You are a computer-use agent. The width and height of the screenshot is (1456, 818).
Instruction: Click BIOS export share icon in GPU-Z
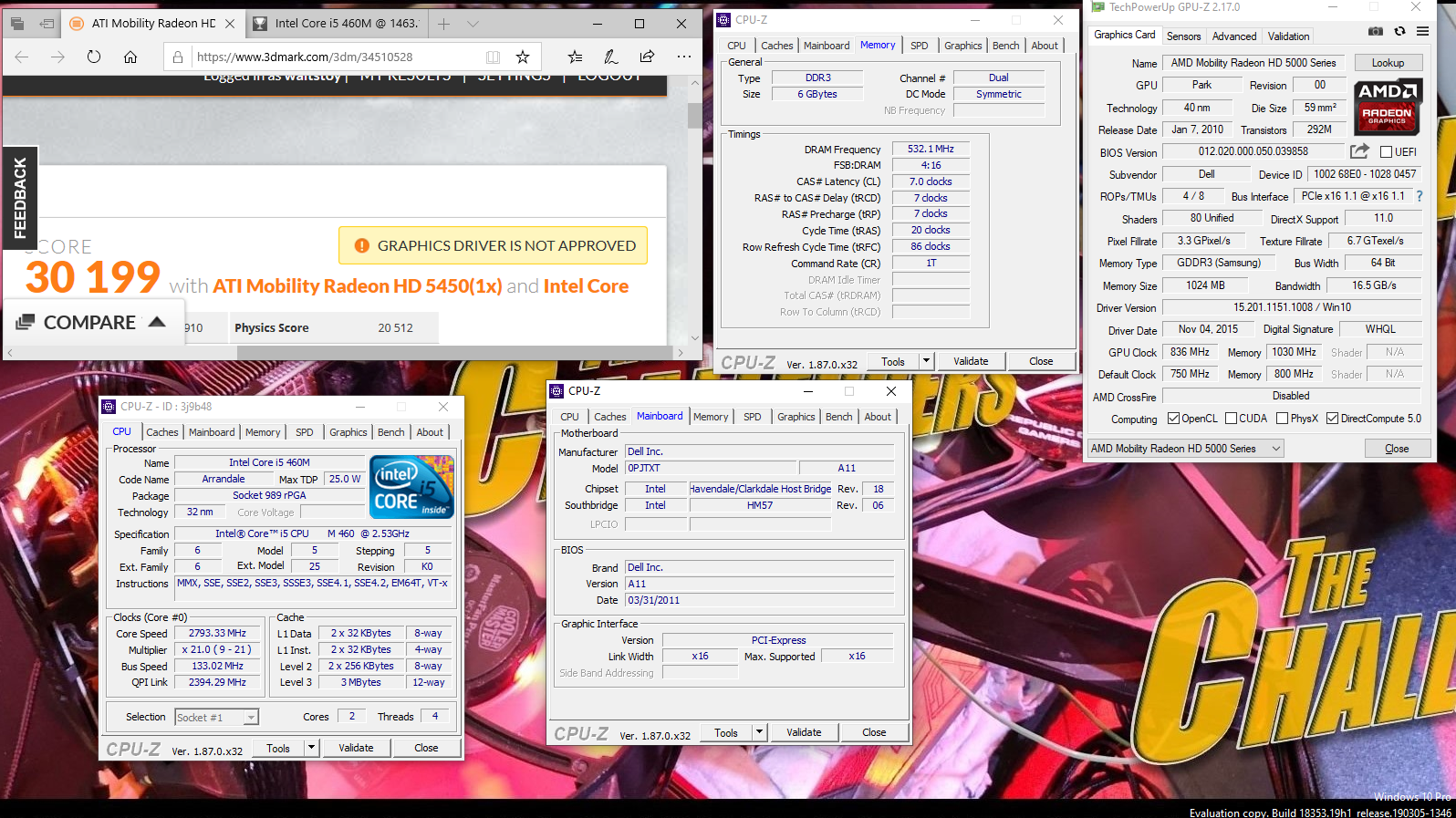[x=1360, y=151]
